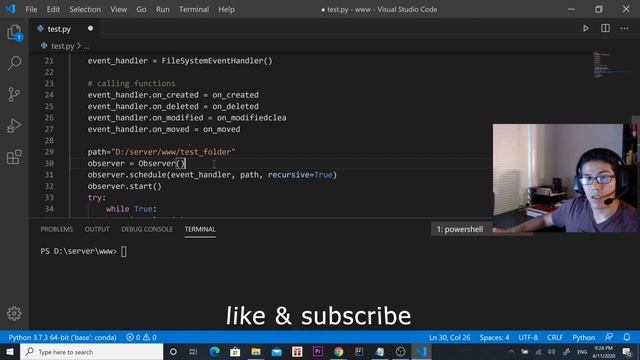The width and height of the screenshot is (640, 360).
Task: Click the VS Code logo icon
Action: point(11,9)
